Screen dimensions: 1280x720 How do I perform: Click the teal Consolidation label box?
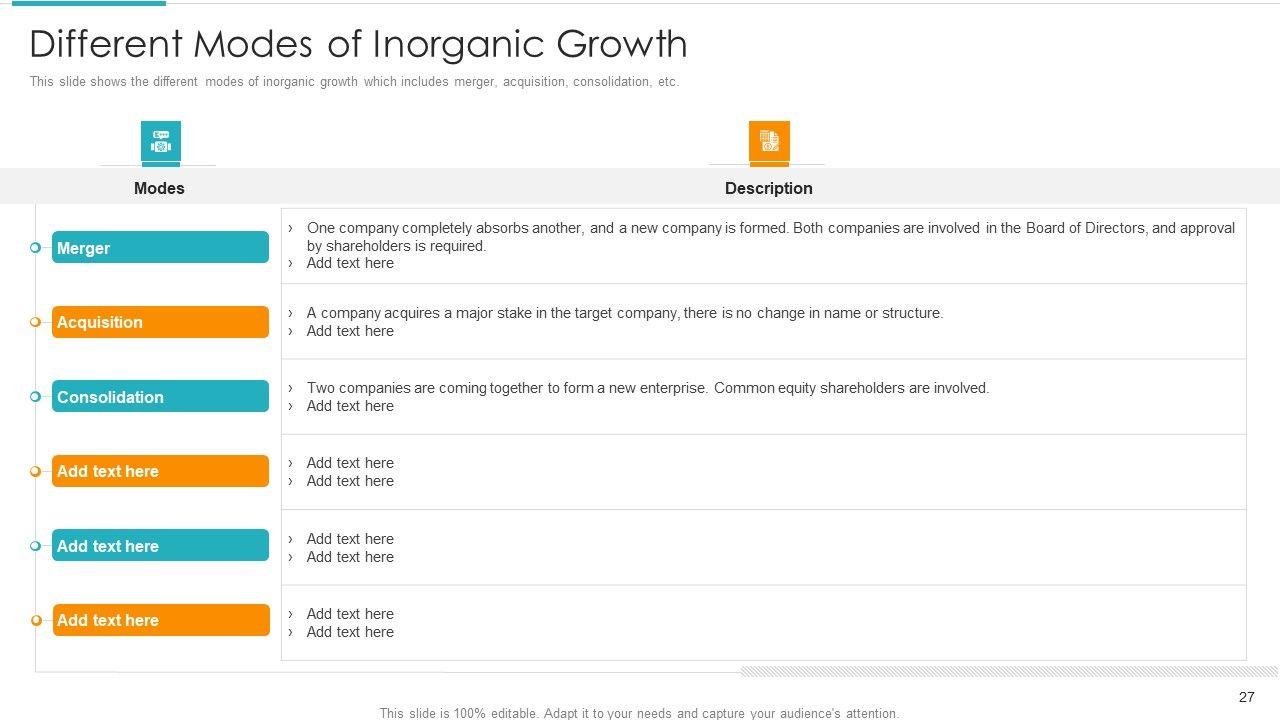[160, 396]
